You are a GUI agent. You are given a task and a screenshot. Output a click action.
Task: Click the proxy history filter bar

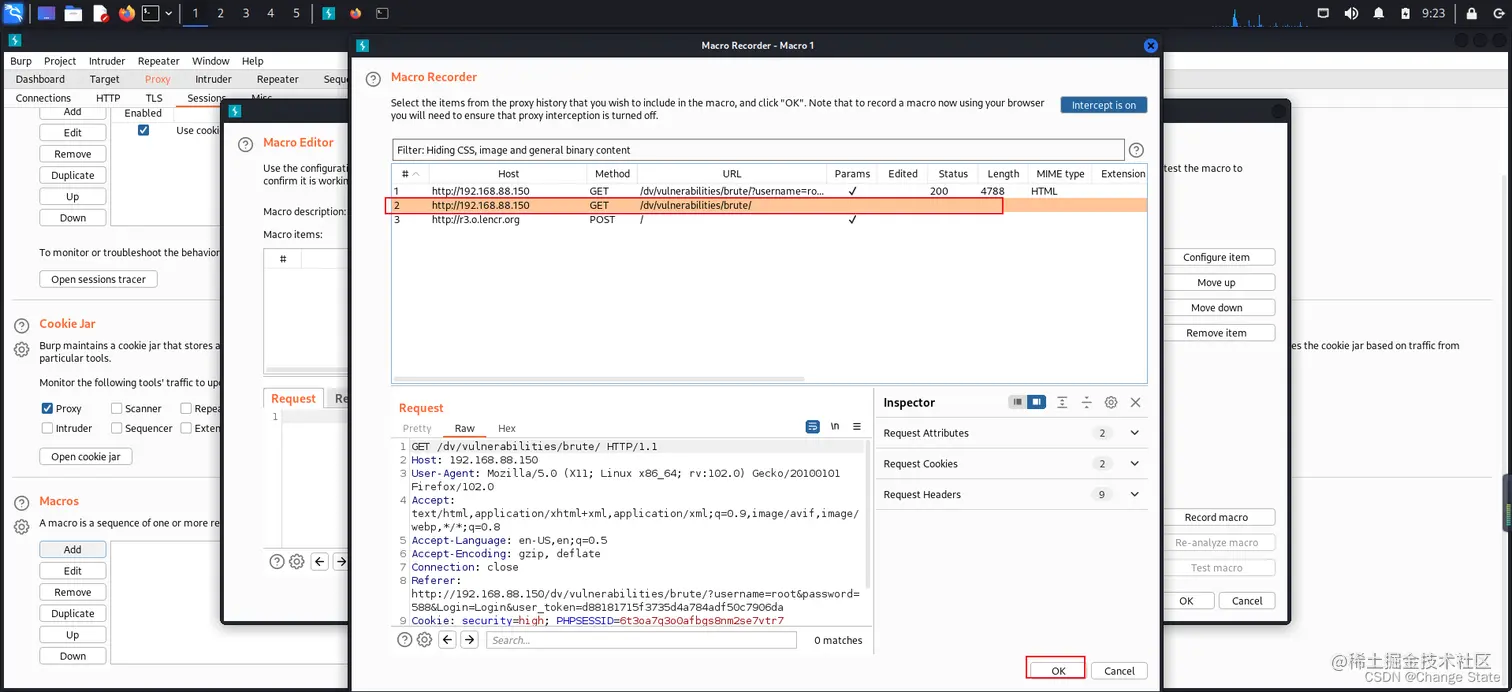pyautogui.click(x=758, y=150)
